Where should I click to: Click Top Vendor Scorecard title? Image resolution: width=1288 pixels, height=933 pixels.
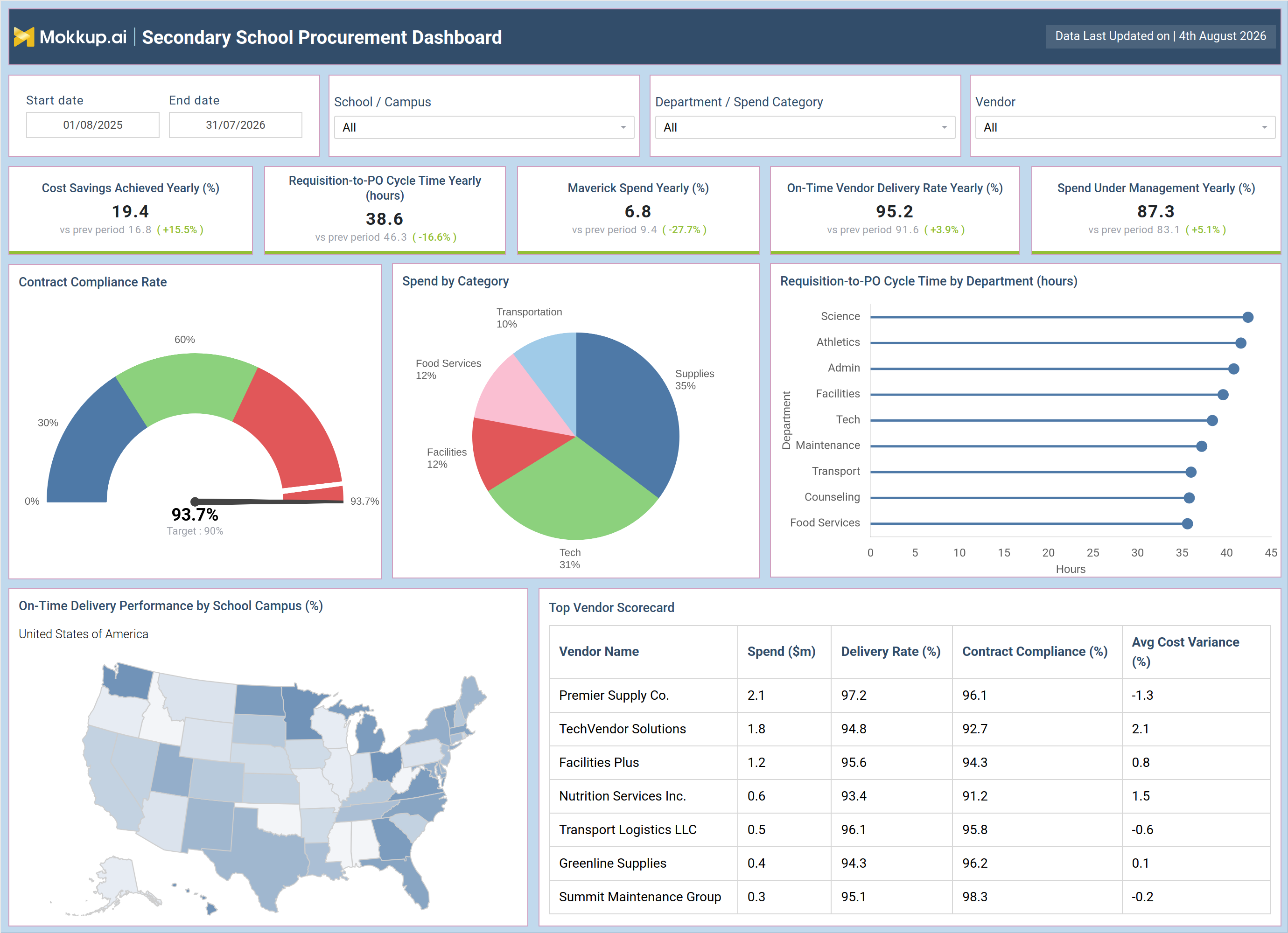coord(611,607)
